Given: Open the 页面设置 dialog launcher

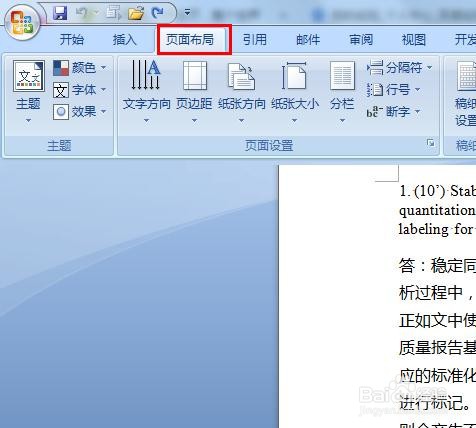Looking at the screenshot, I should (431, 143).
